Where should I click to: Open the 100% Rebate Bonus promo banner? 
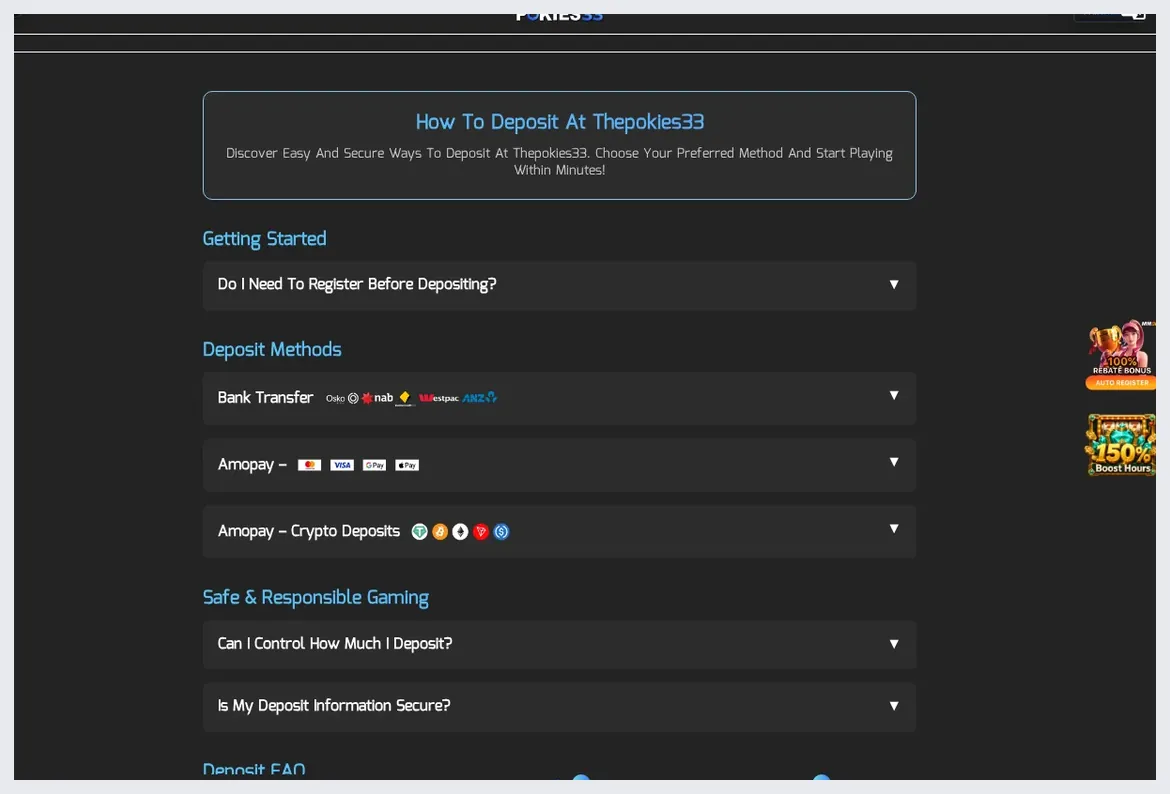(1121, 354)
